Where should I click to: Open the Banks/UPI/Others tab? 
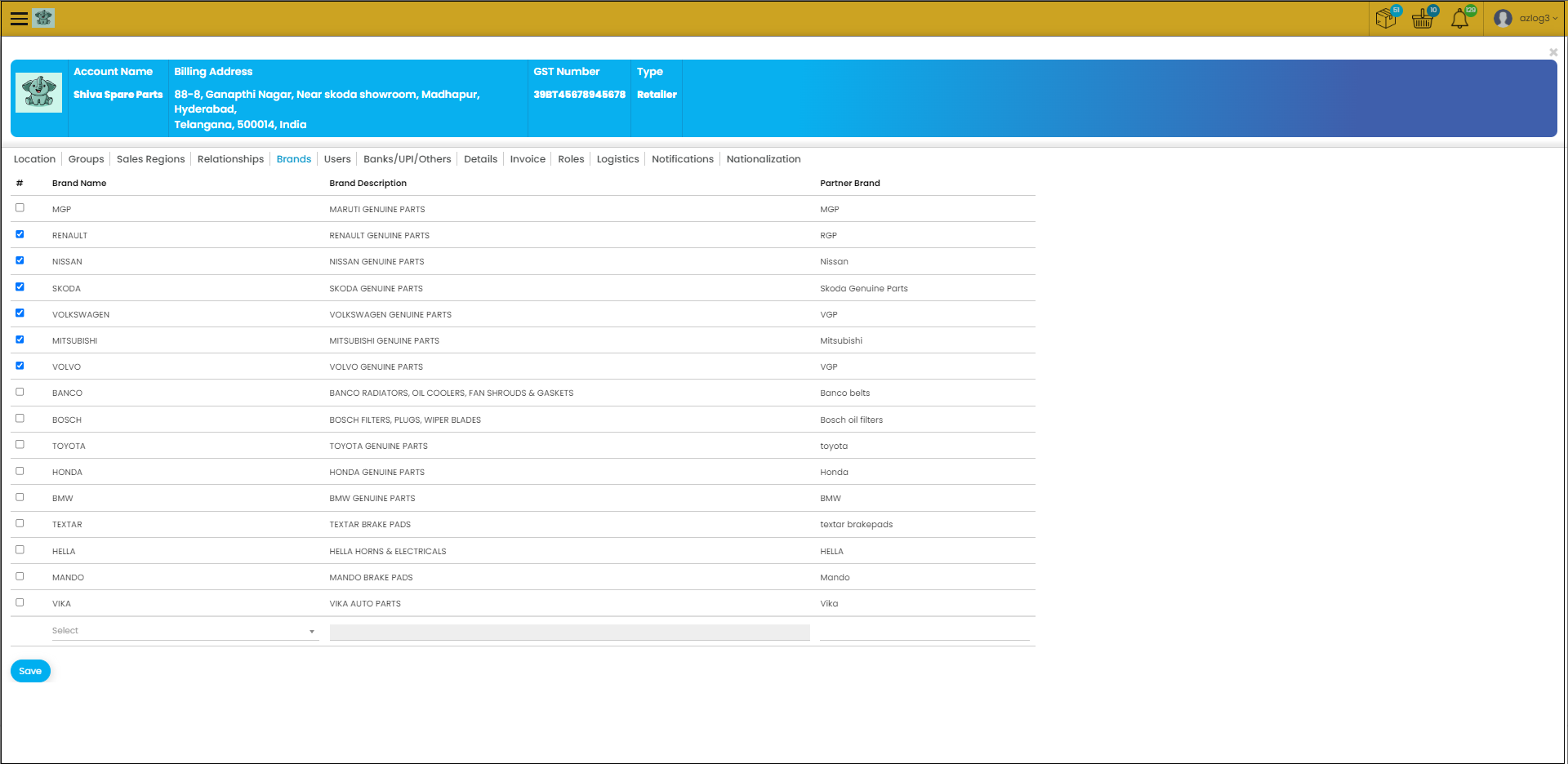(407, 159)
